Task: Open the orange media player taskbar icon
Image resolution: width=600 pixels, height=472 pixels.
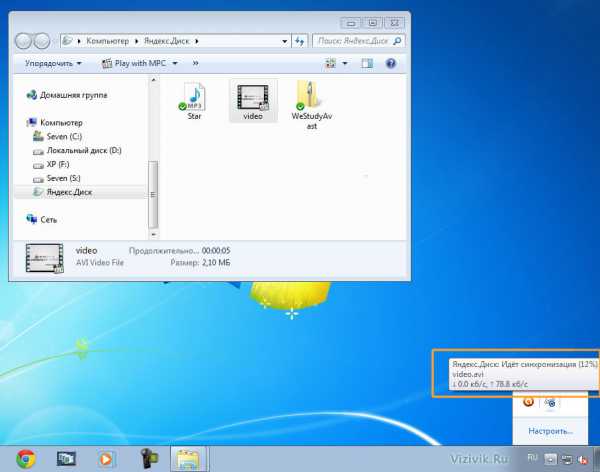Action: pos(106,459)
